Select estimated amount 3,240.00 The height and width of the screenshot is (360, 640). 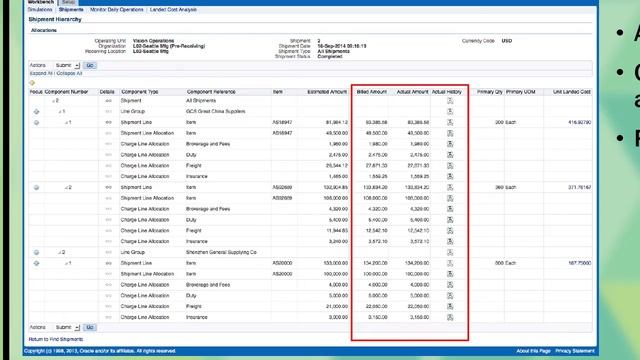click(x=338, y=242)
